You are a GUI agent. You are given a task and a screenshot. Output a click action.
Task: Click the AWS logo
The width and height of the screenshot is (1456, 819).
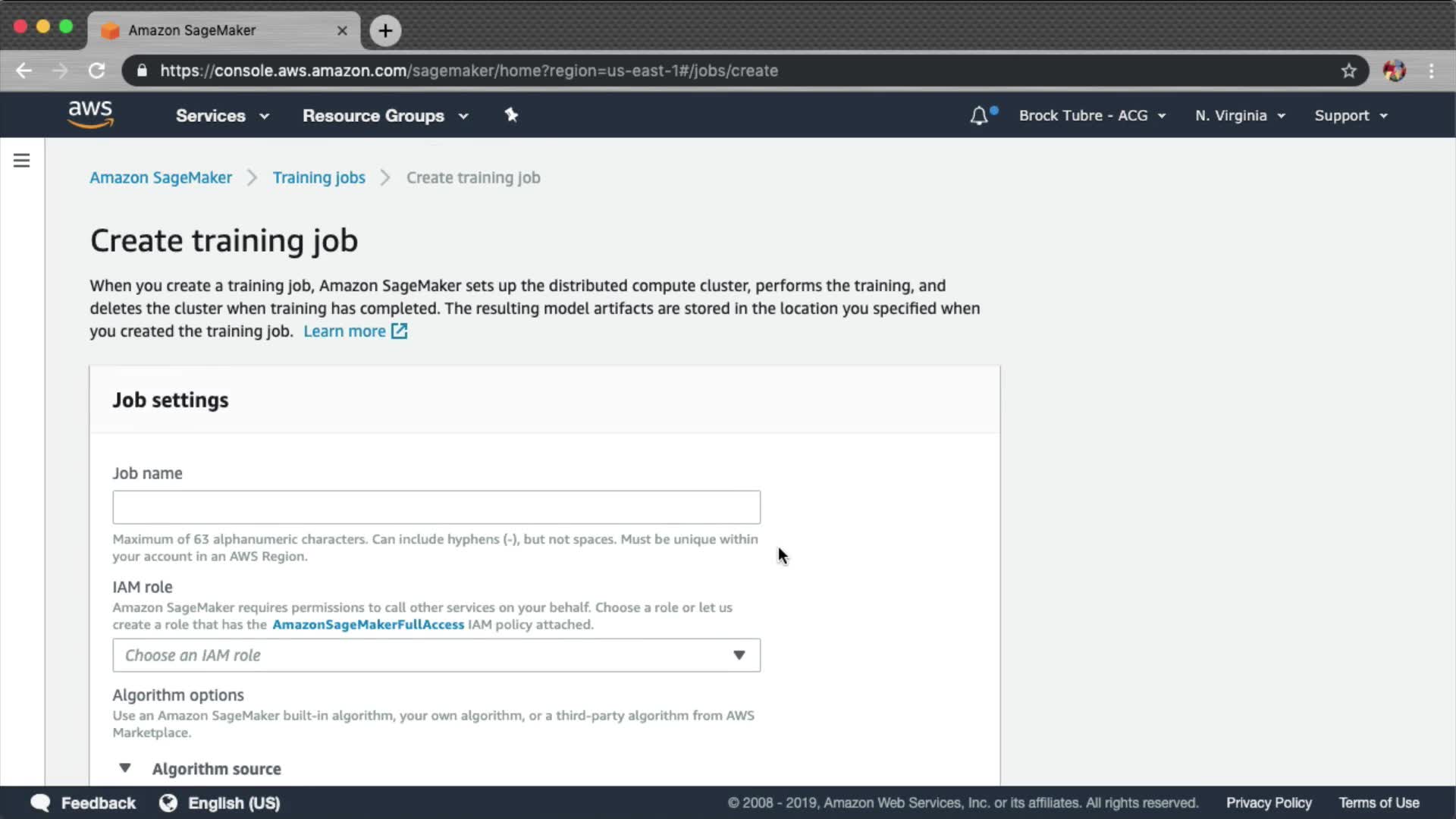point(90,115)
